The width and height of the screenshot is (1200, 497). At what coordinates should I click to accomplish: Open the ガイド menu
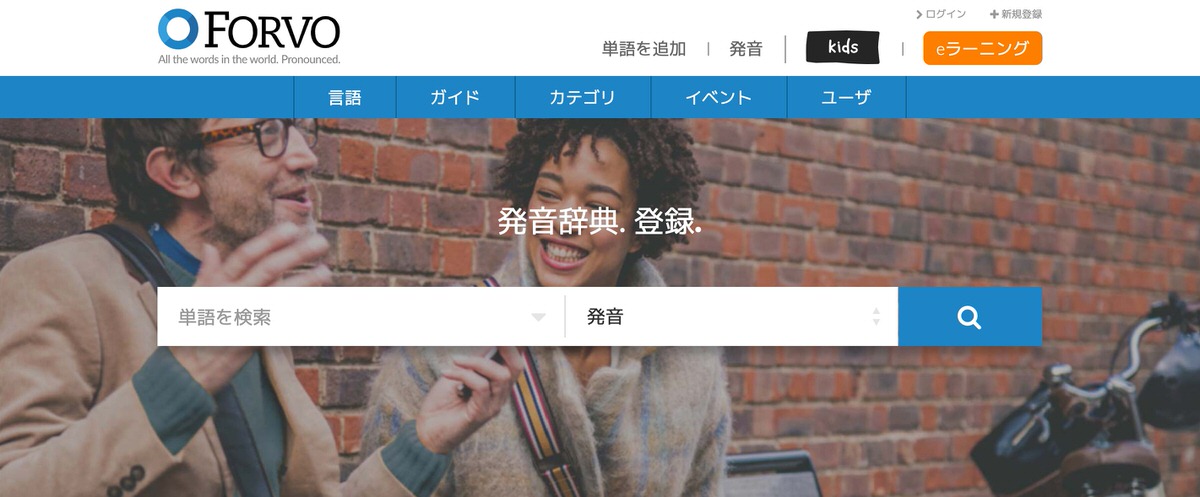click(x=456, y=97)
